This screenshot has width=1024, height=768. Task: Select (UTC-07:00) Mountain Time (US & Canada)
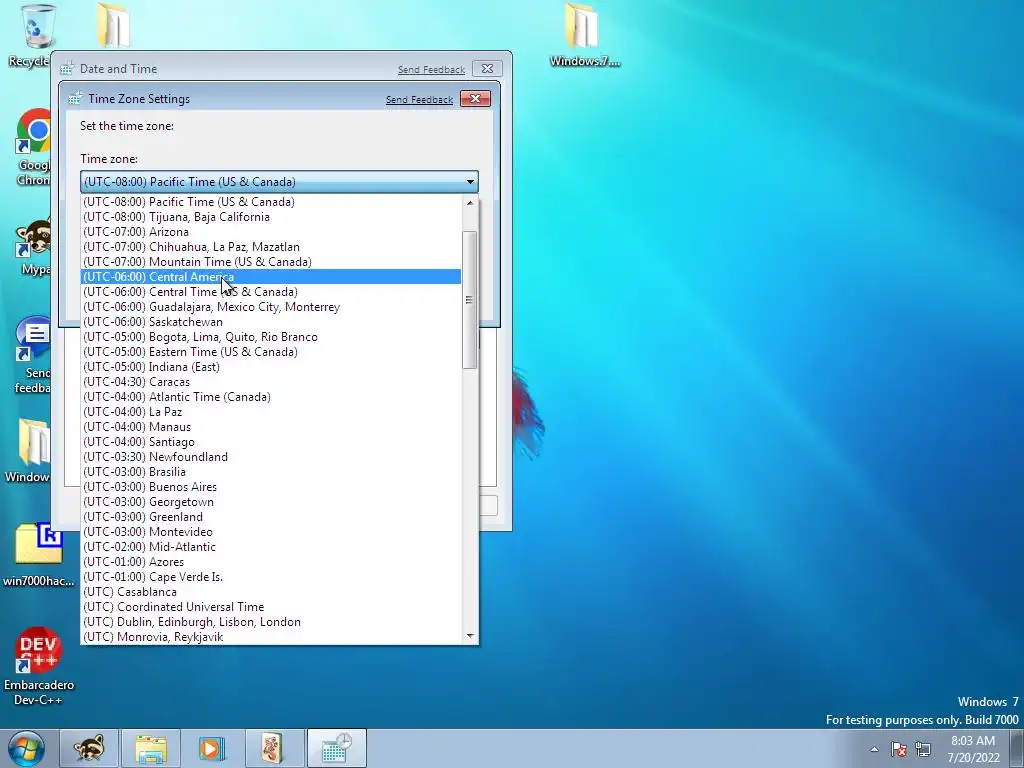click(x=271, y=262)
